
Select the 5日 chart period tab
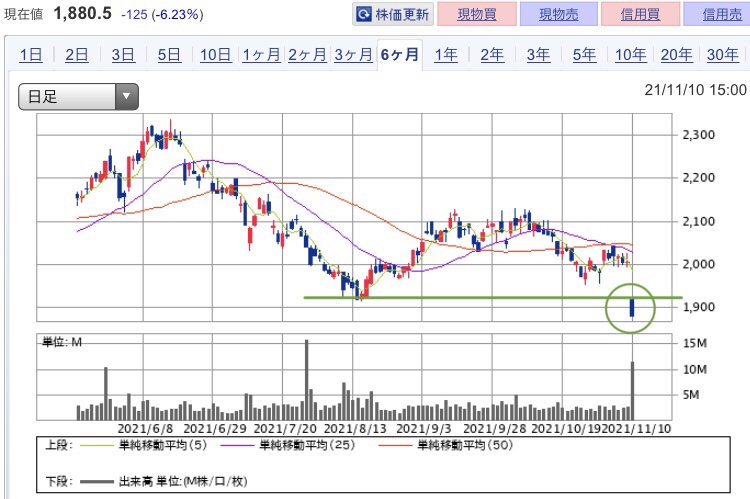(x=169, y=55)
